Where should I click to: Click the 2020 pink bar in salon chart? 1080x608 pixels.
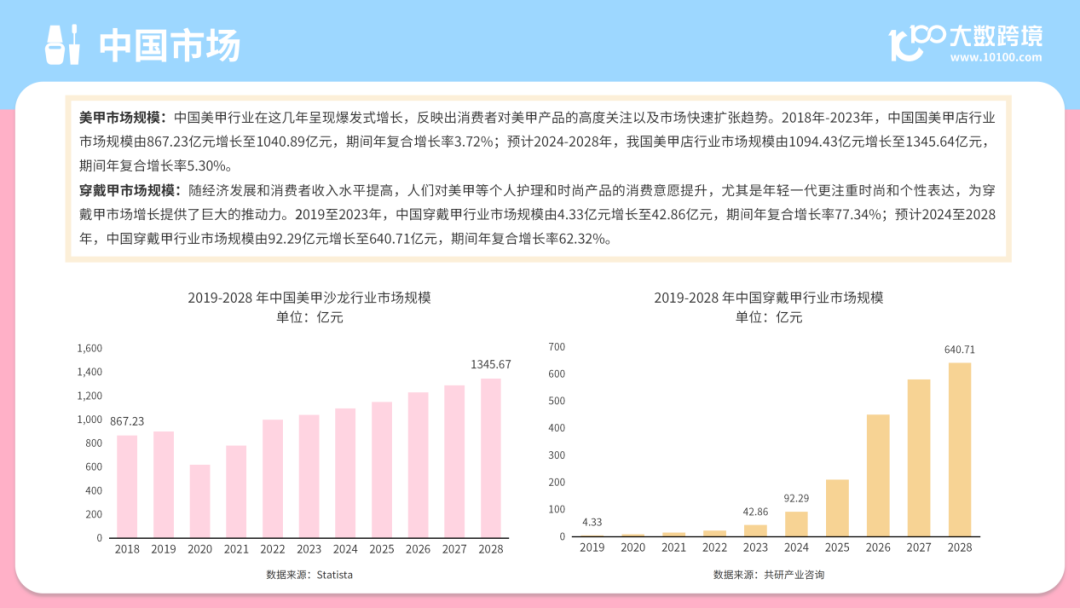click(200, 501)
